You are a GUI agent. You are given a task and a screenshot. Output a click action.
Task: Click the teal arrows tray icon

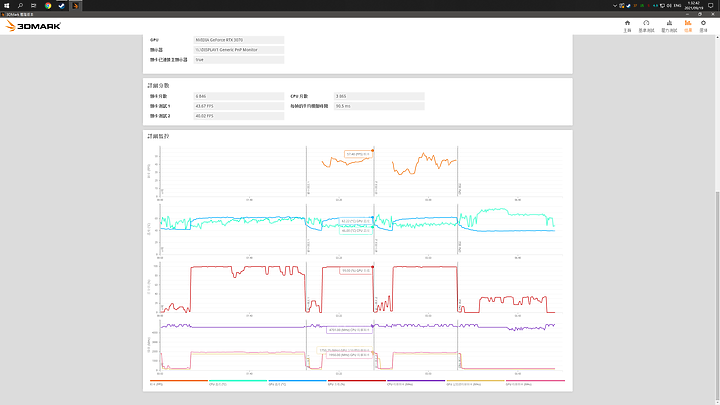tap(655, 6)
